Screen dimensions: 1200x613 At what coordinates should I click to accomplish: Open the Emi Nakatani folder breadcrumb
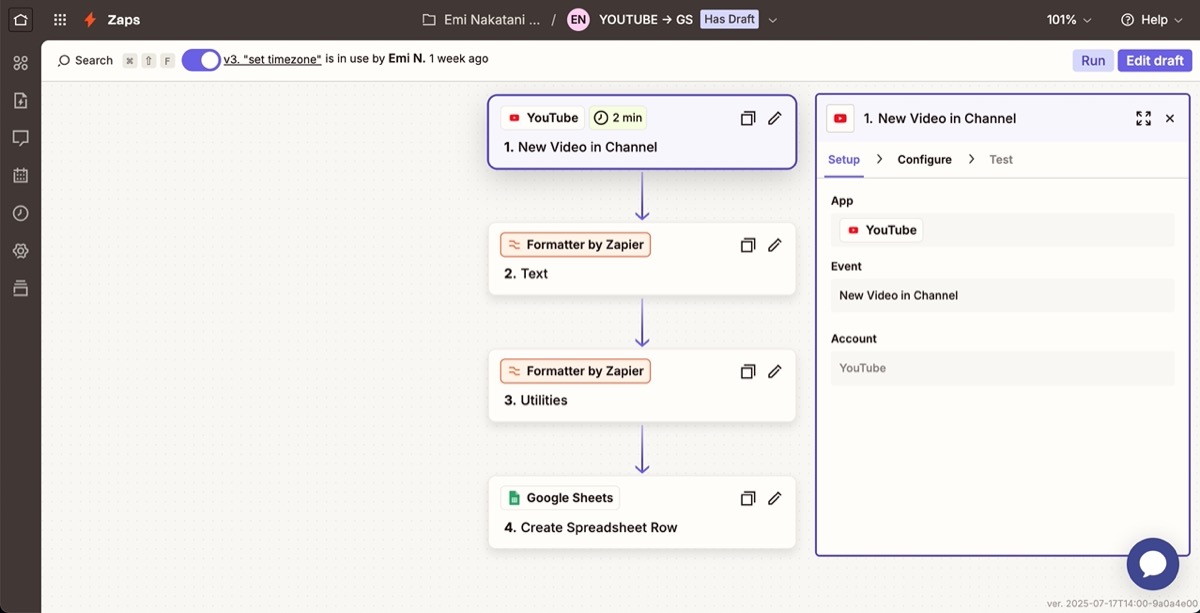pyautogui.click(x=481, y=20)
